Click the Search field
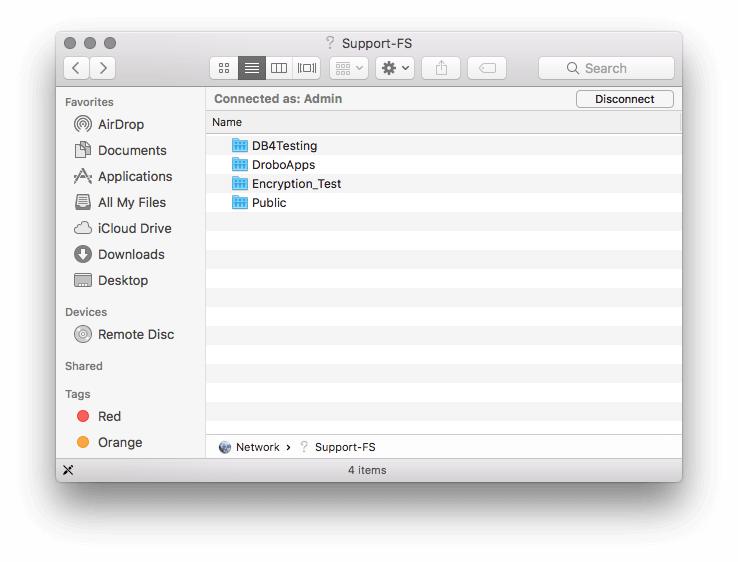The image size is (738, 562). pos(606,68)
